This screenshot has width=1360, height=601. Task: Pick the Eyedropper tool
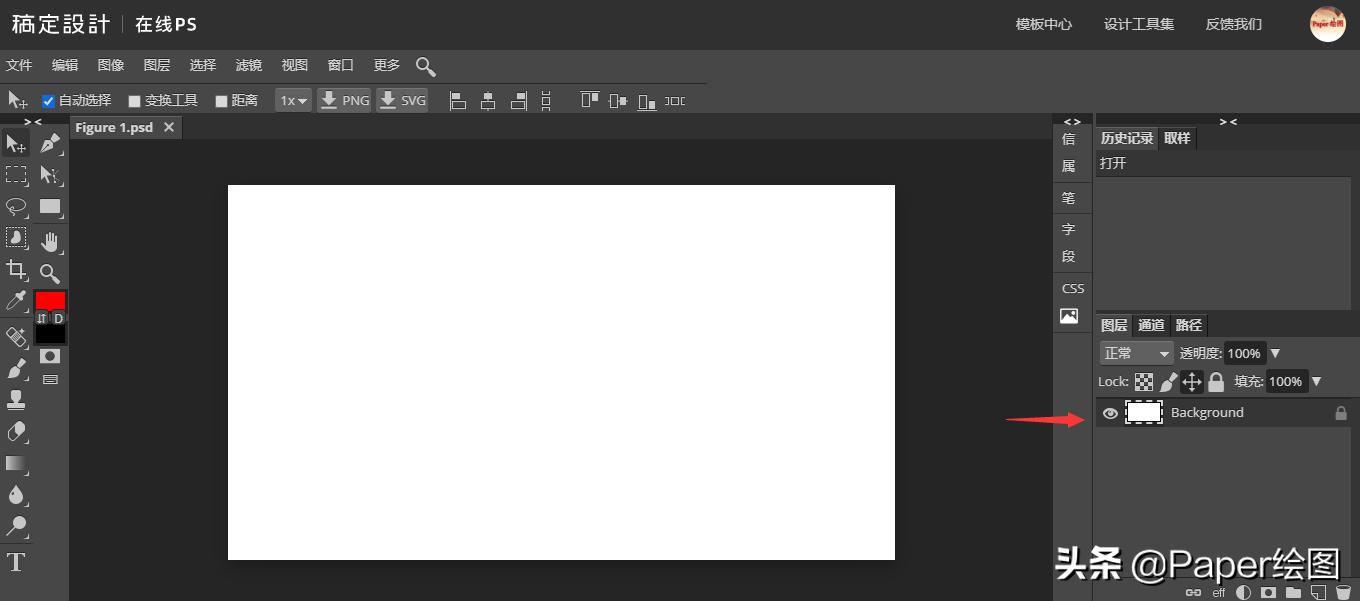click(16, 301)
